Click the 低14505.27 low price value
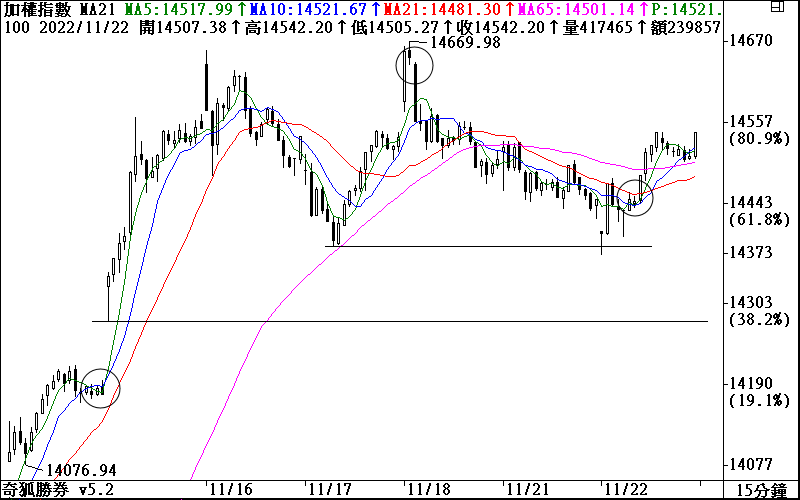 coord(394,28)
